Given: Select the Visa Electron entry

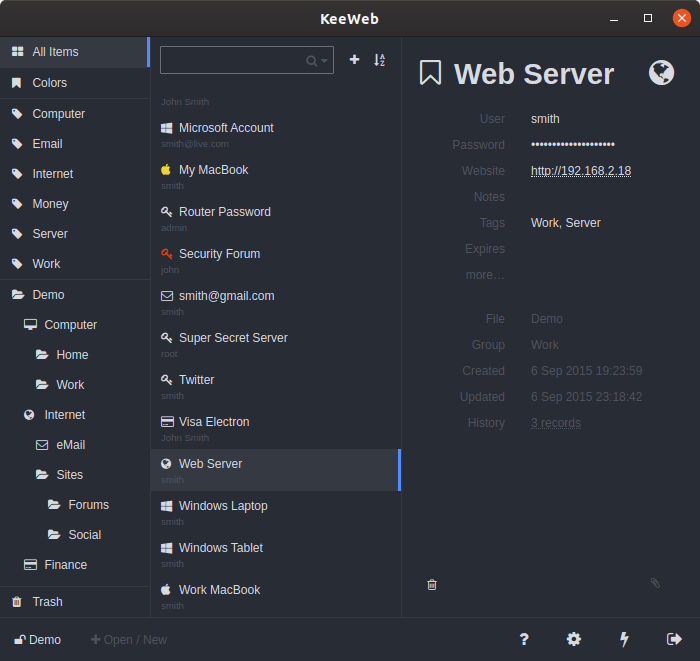Looking at the screenshot, I should coord(275,428).
